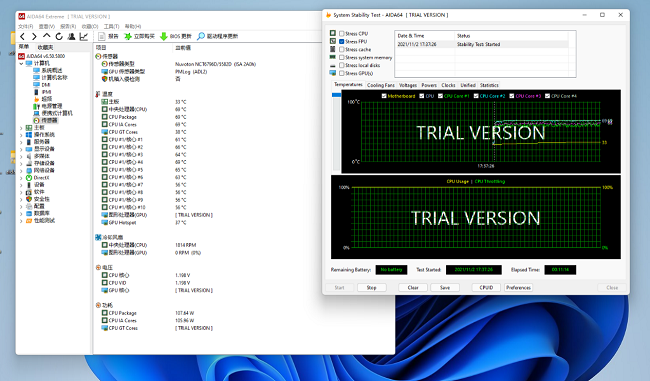This screenshot has width=650, height=381.
Task: Open the report document icon in toolbar
Action: tap(102, 36)
